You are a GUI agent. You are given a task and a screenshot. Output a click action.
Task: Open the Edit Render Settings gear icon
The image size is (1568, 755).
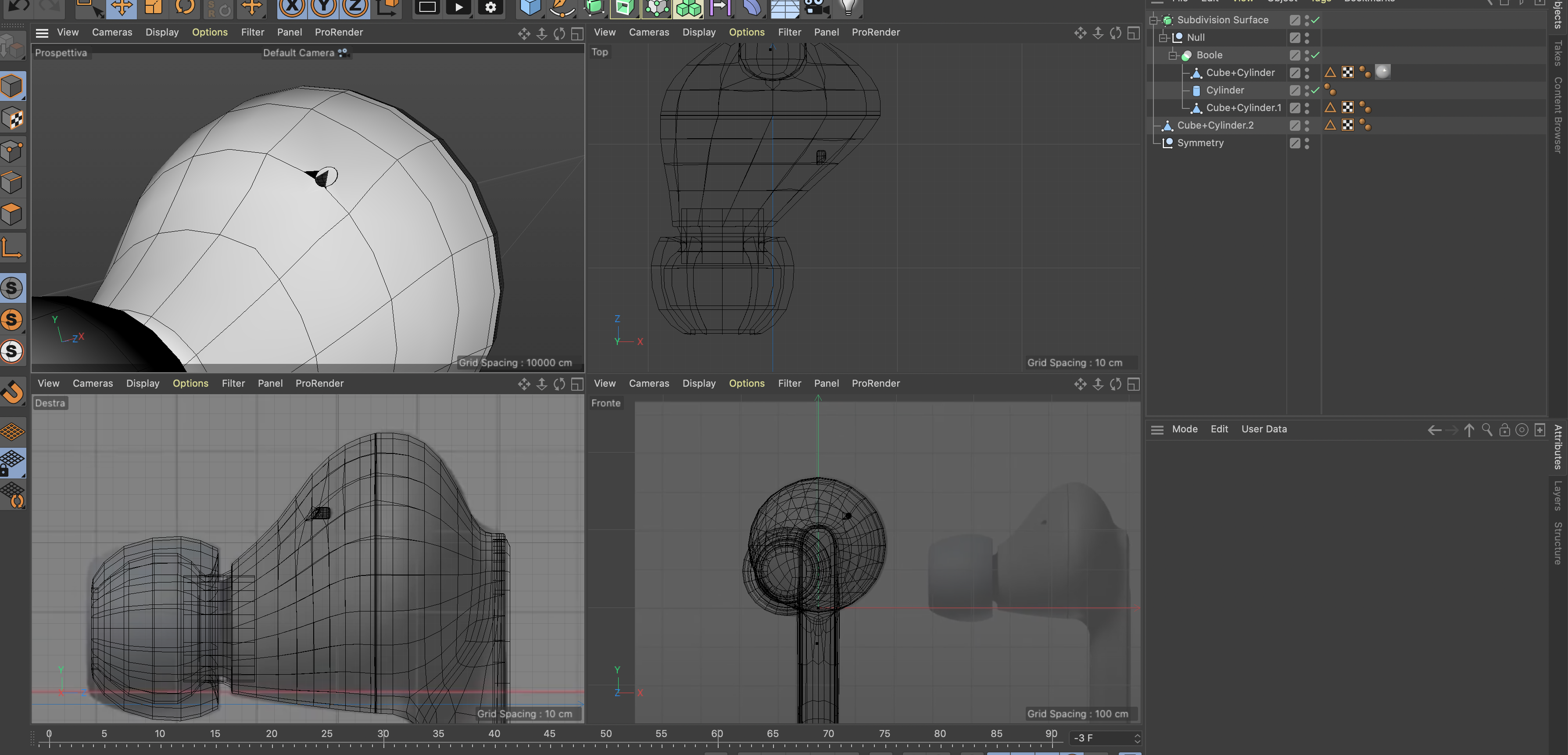(x=490, y=7)
